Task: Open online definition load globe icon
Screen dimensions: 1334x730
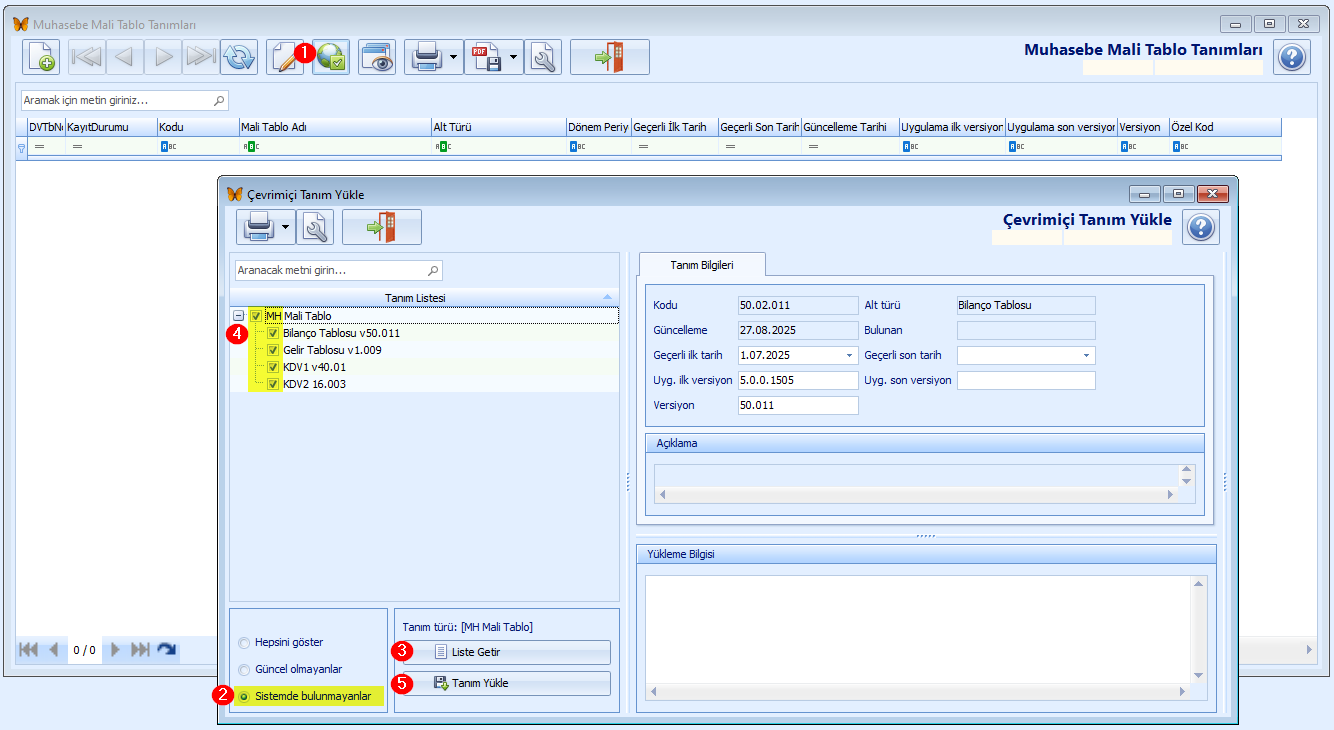Action: pyautogui.click(x=331, y=58)
